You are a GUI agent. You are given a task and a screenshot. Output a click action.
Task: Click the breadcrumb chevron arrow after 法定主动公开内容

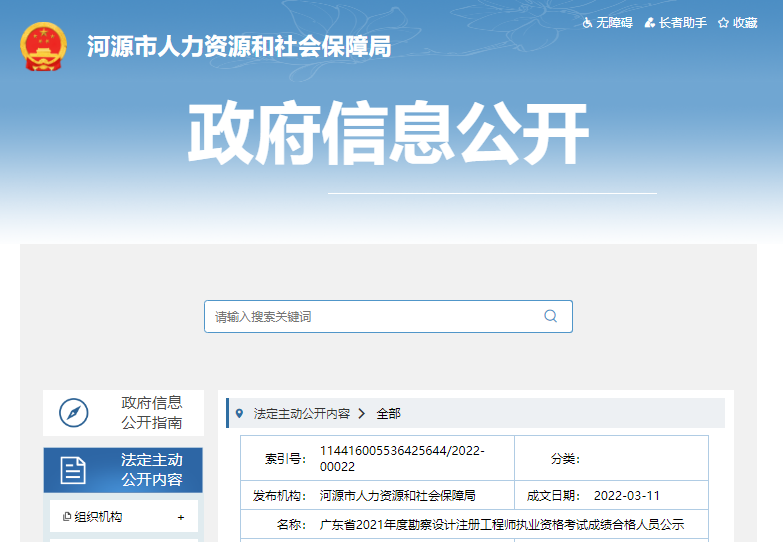coord(362,414)
